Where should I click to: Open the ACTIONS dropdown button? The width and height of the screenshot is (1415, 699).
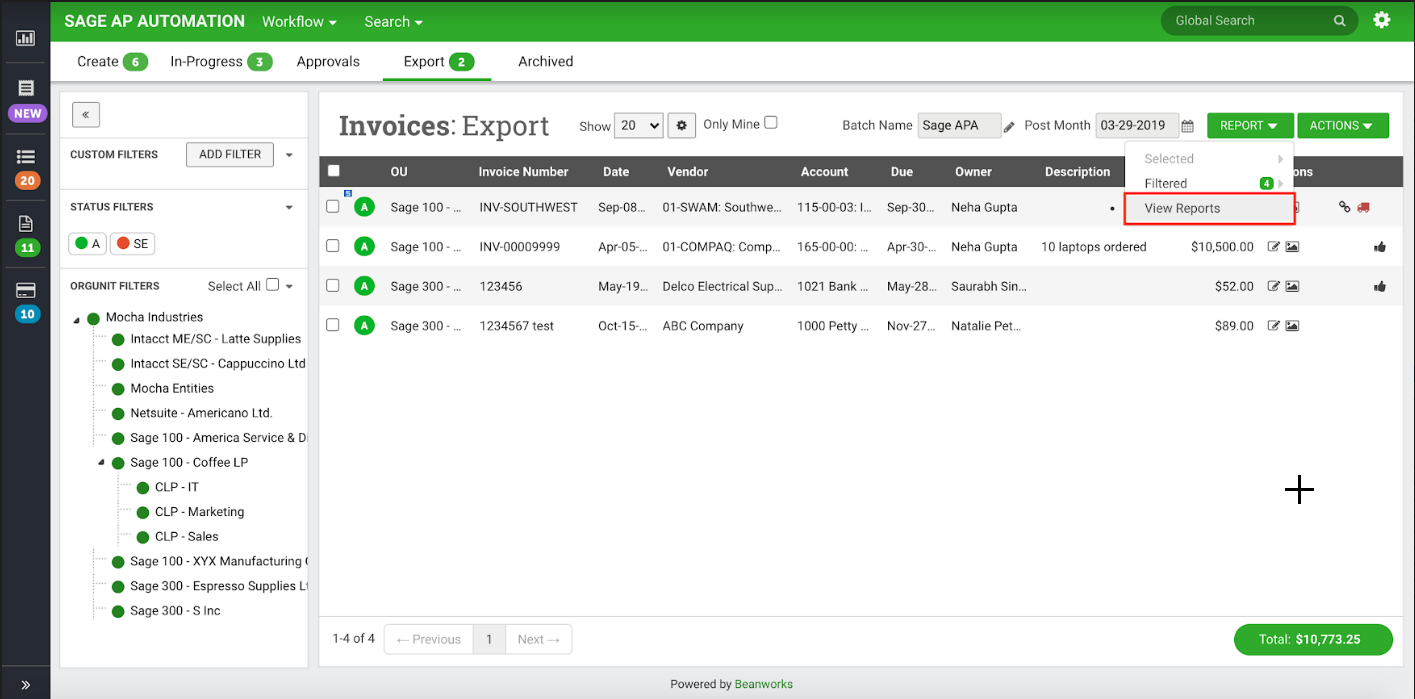click(1342, 126)
